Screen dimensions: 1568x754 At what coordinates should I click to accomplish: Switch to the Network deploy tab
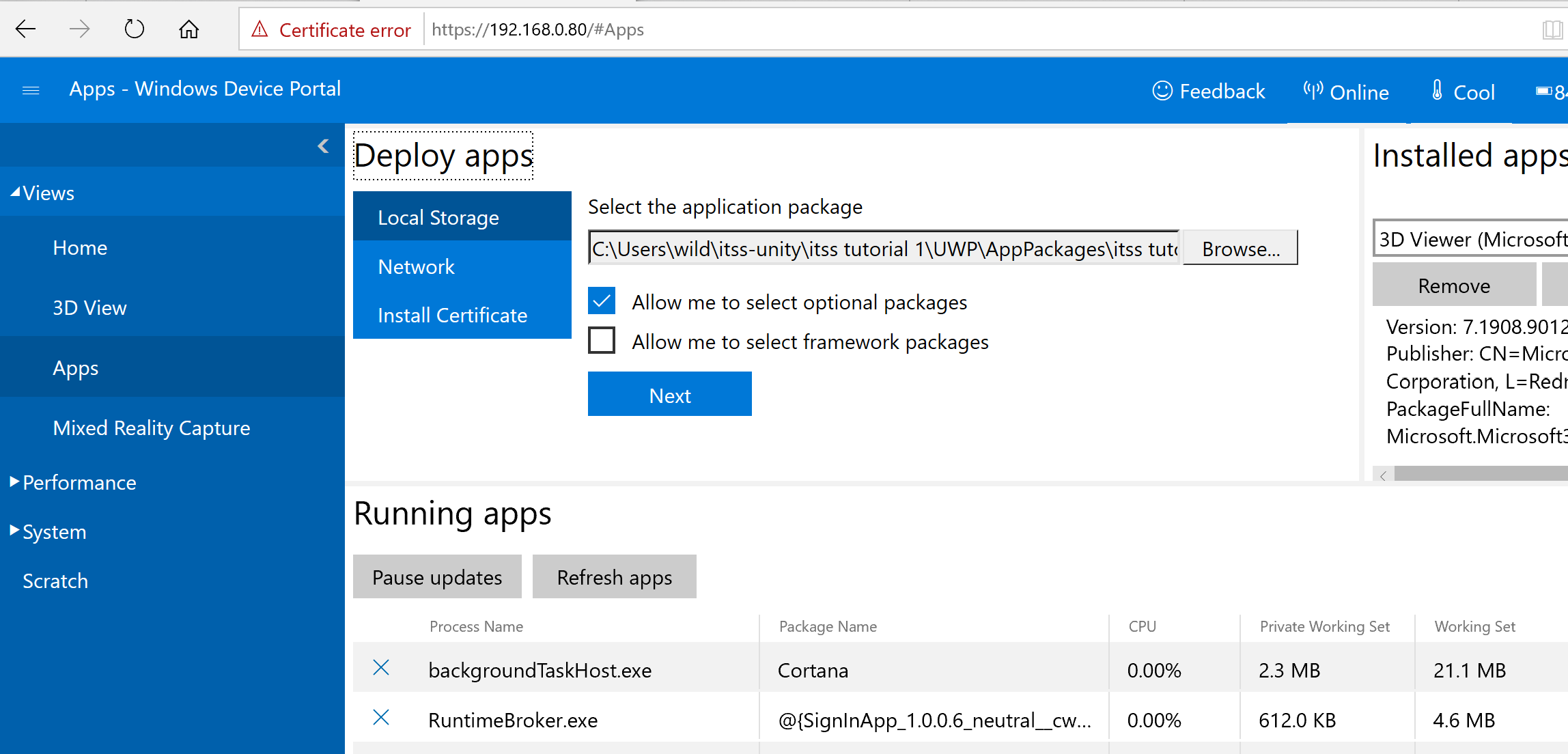tap(417, 267)
